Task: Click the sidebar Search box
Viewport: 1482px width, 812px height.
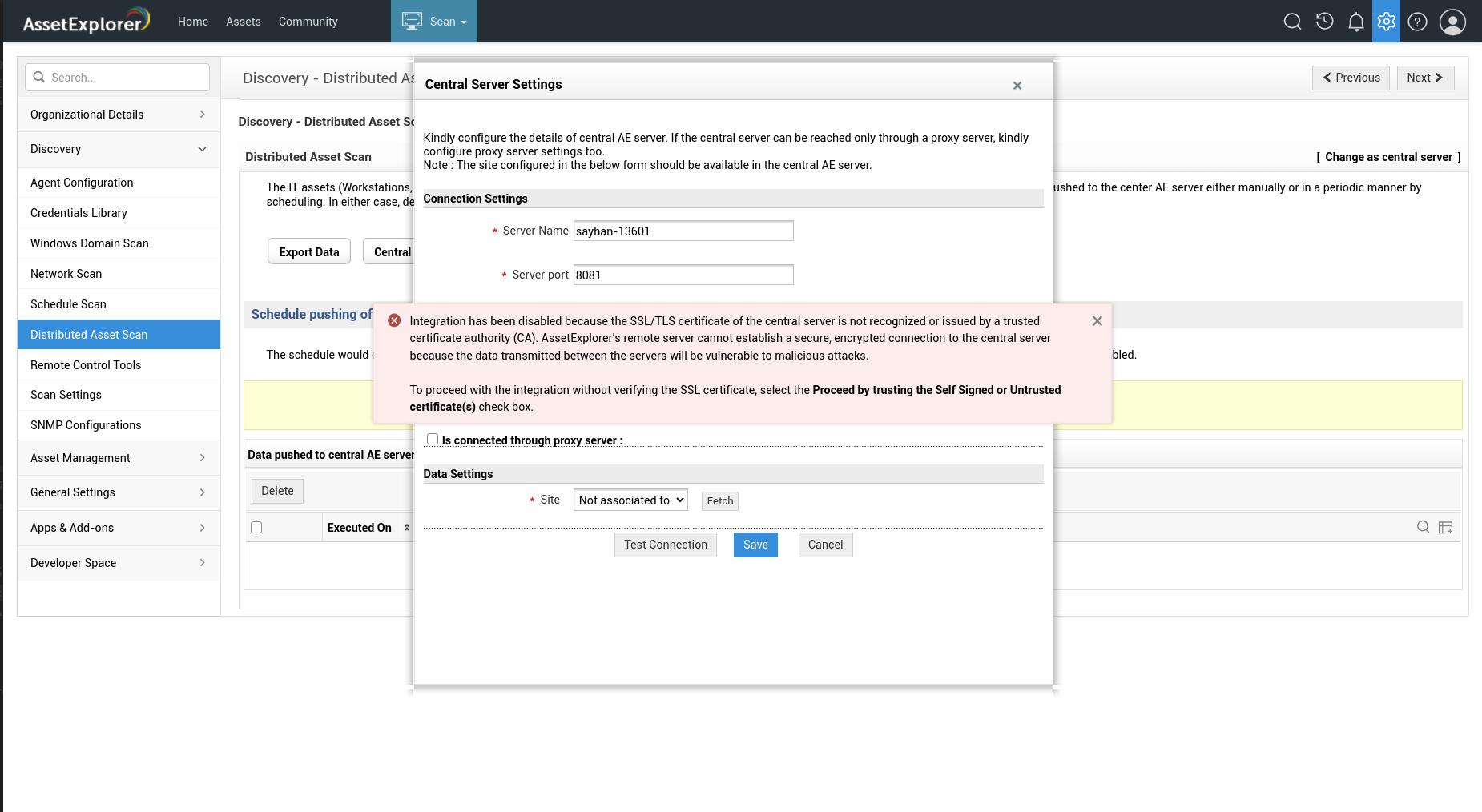Action: (x=117, y=78)
